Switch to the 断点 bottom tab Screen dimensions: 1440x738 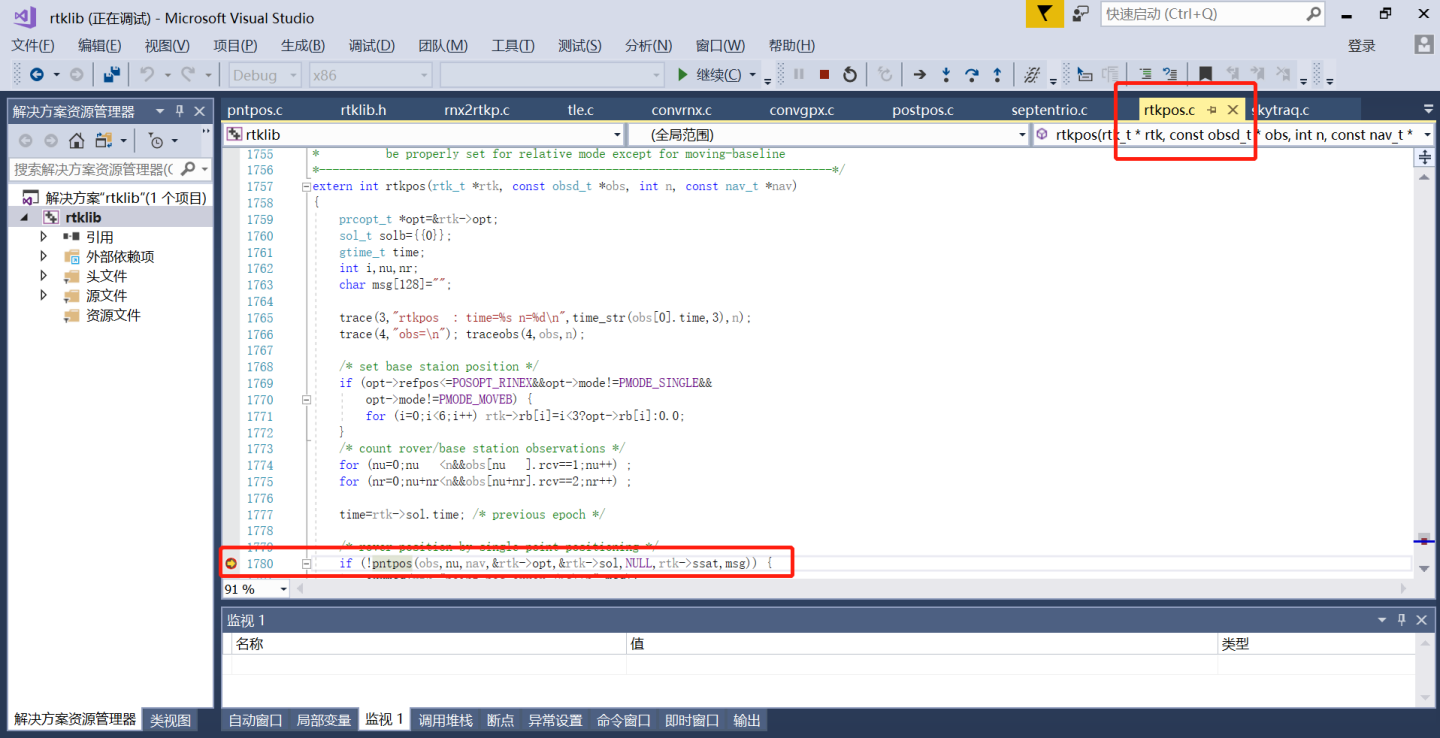point(500,720)
